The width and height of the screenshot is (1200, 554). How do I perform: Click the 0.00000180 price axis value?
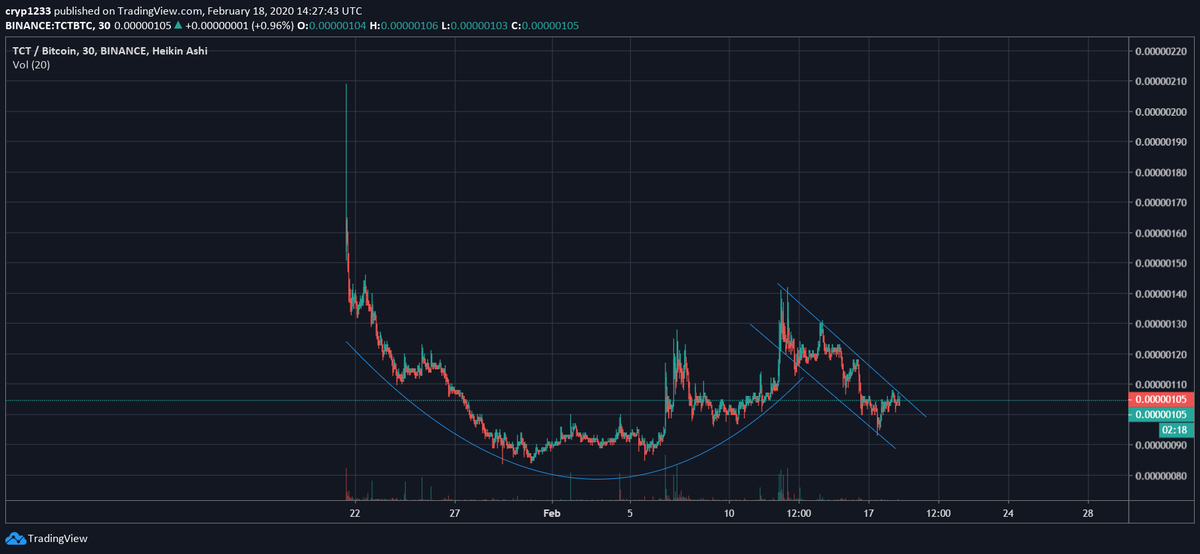pyautogui.click(x=1162, y=173)
